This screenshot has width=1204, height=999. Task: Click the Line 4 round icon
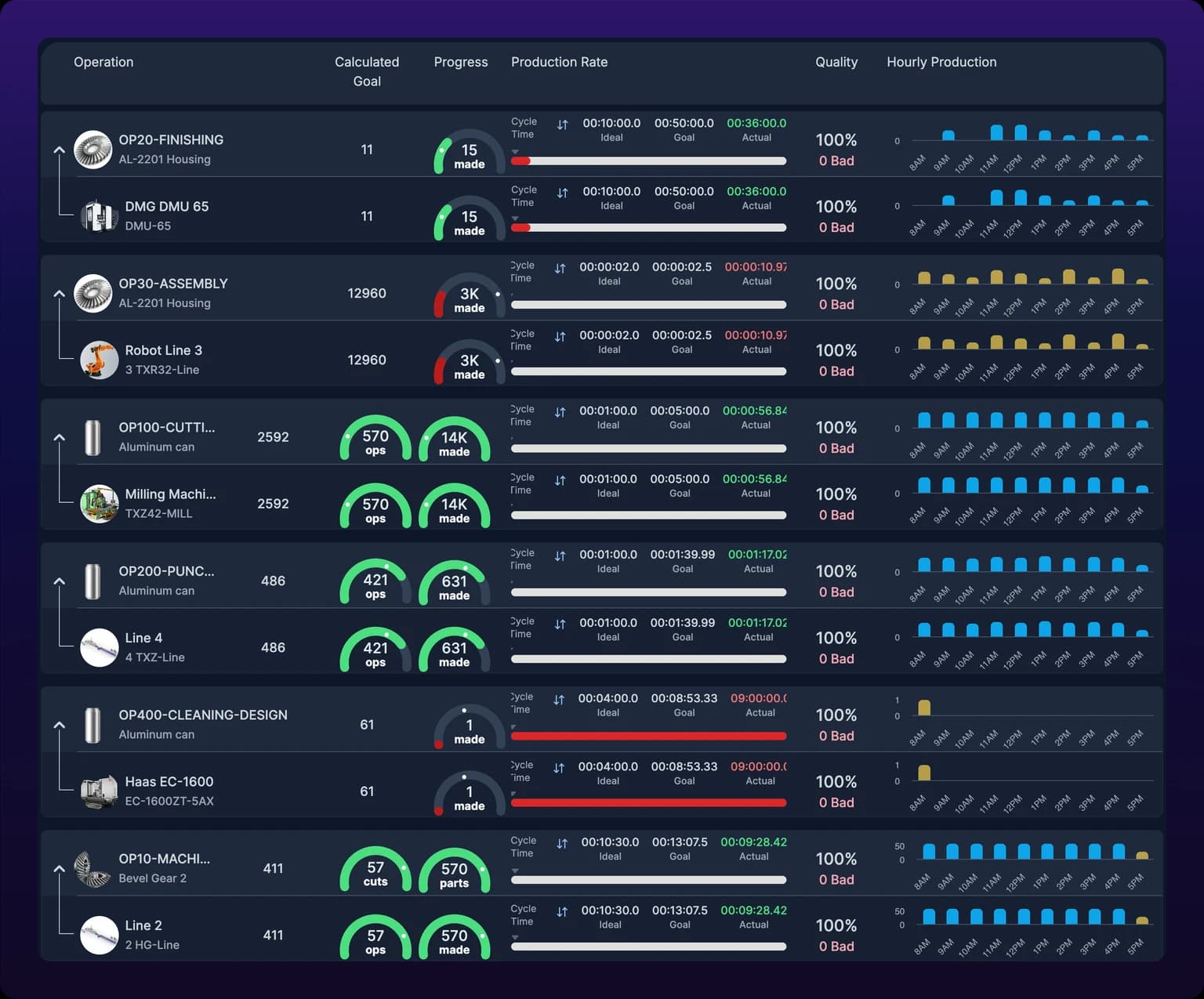(99, 647)
